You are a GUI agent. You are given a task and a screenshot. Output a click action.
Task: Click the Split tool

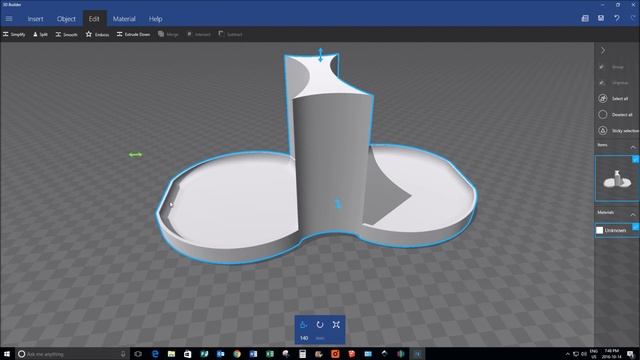click(40, 35)
